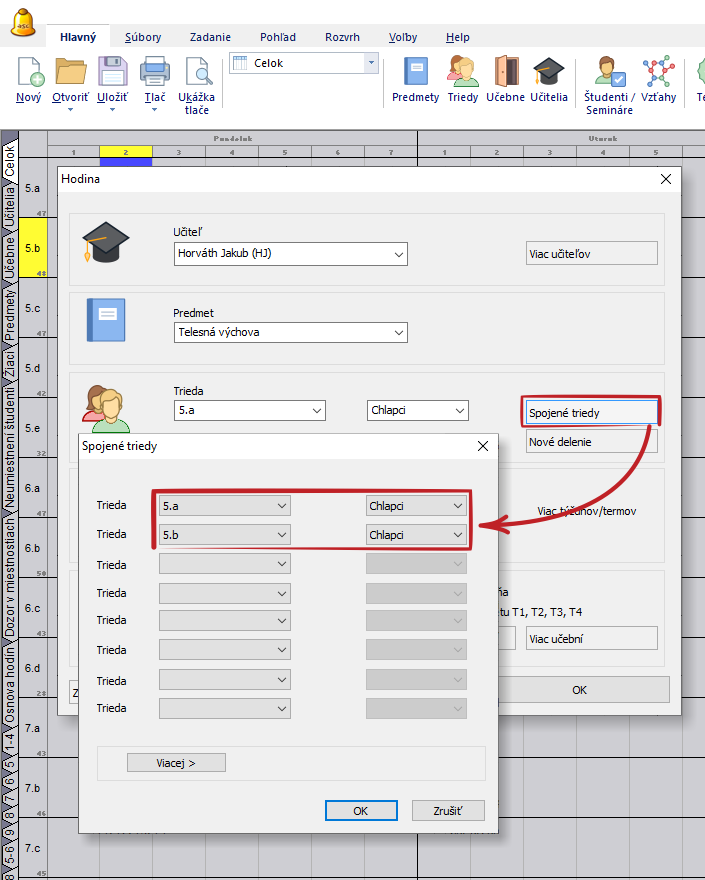Open the last empty Trieda dropdown
The image size is (705, 880).
tap(225, 708)
